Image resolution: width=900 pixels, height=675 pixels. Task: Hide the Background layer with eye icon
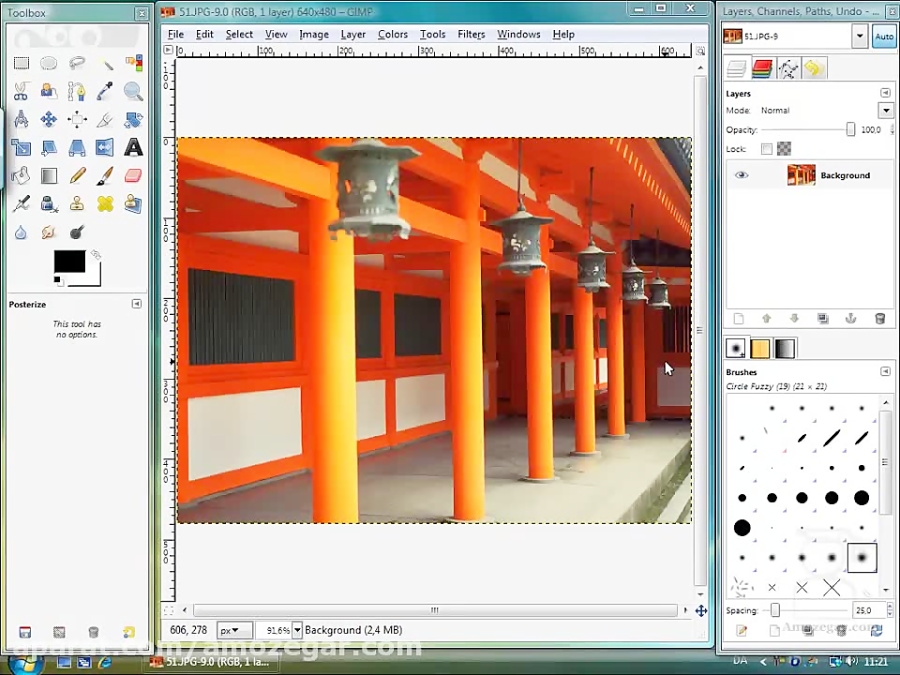point(741,175)
